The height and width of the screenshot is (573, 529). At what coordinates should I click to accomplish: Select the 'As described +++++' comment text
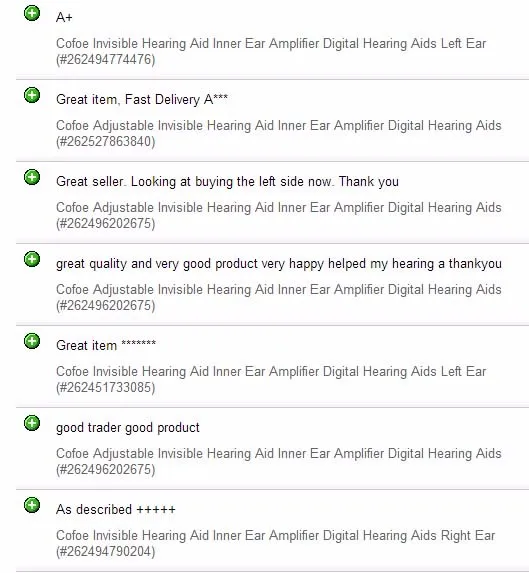click(116, 509)
